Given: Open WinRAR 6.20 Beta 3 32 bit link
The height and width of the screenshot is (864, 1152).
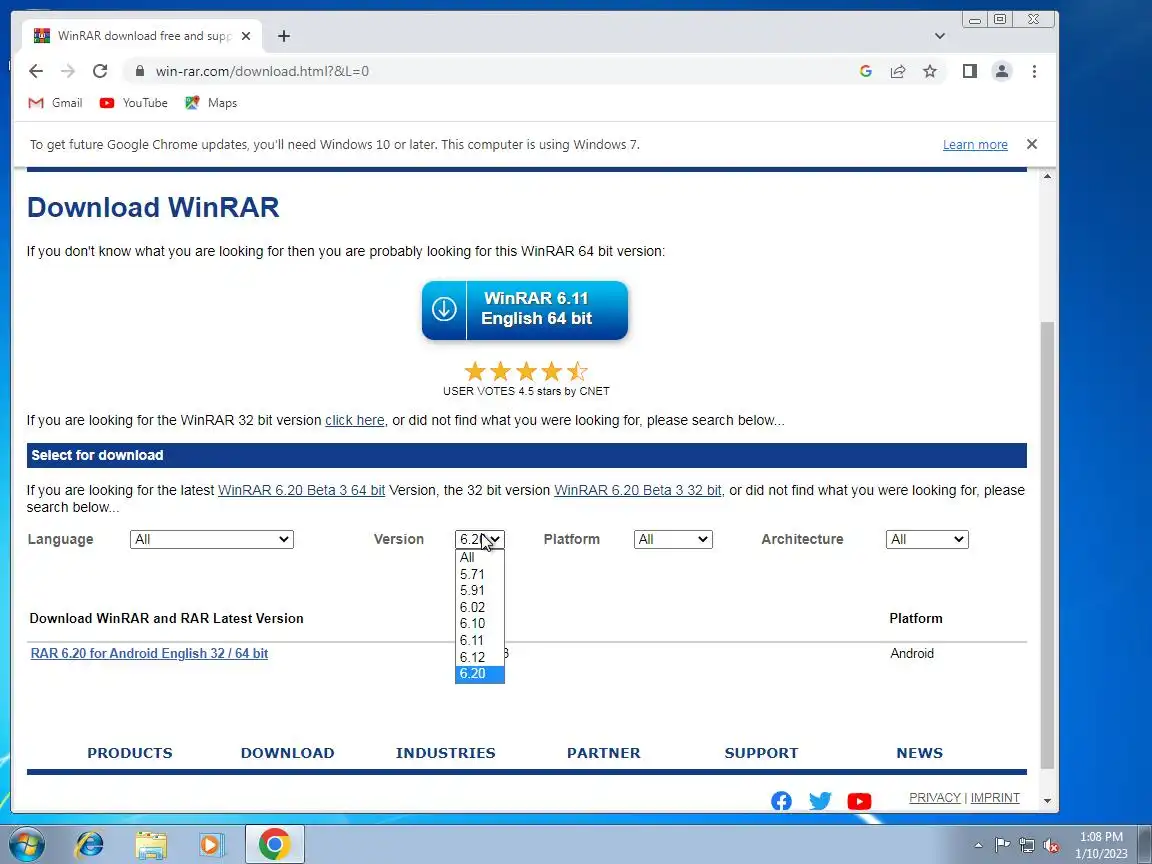Looking at the screenshot, I should coord(638,490).
